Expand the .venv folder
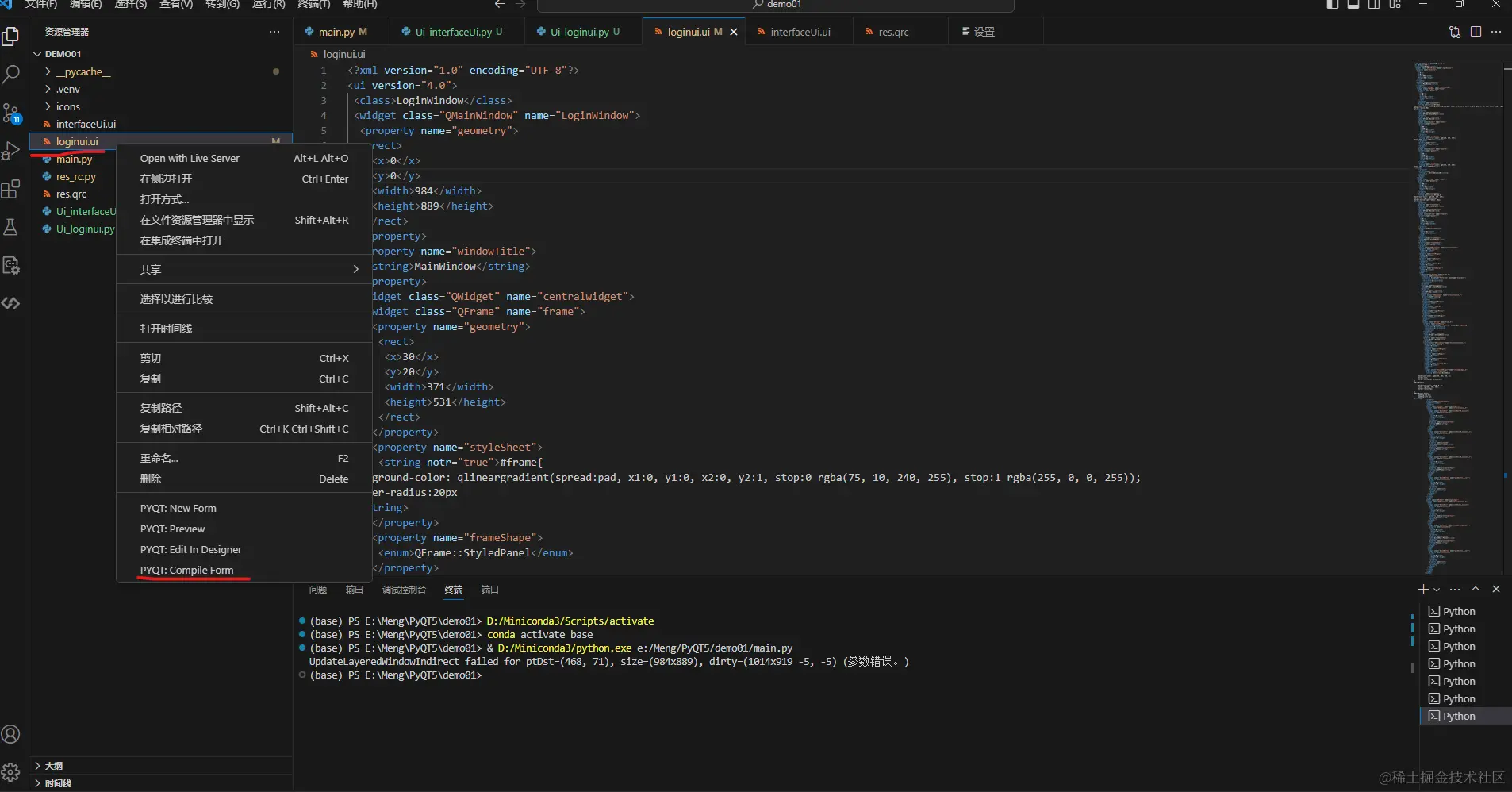1512x792 pixels. point(66,89)
